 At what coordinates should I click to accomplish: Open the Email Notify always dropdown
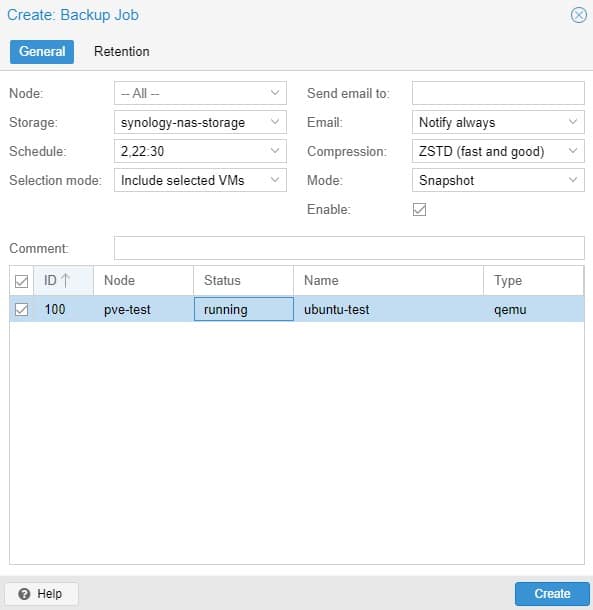tap(498, 122)
